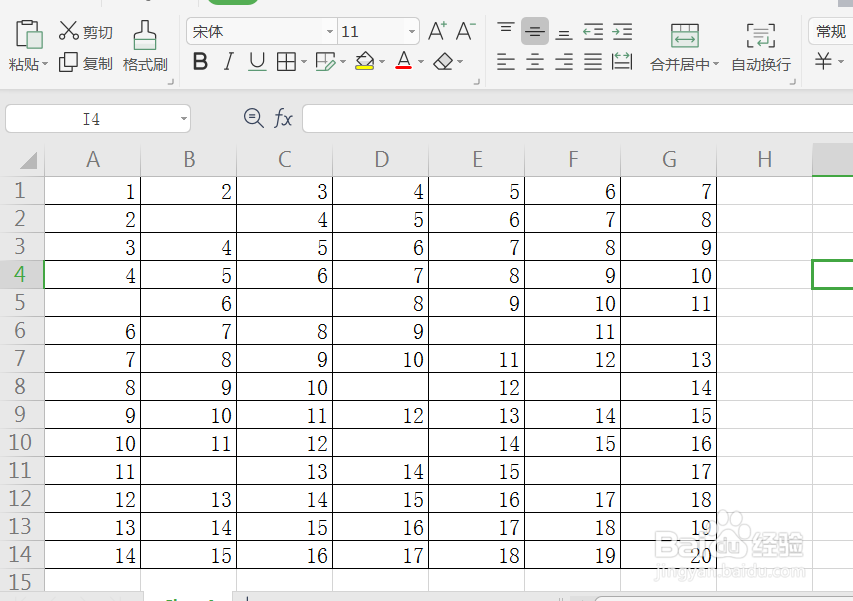This screenshot has width=853, height=601.
Task: Open eraser clear options dropdown arrow
Action: [x=460, y=62]
